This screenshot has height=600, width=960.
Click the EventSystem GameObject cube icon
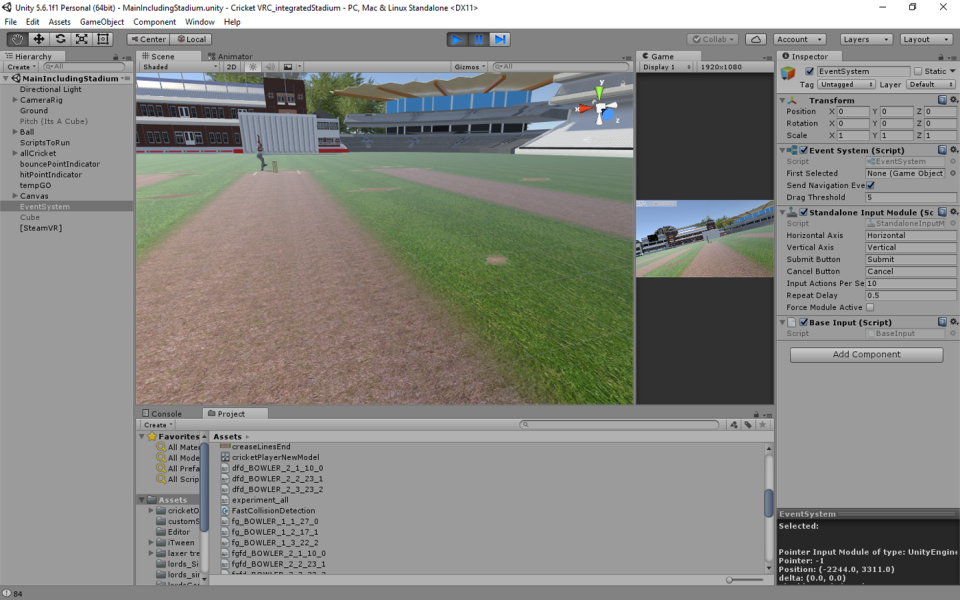[x=788, y=73]
